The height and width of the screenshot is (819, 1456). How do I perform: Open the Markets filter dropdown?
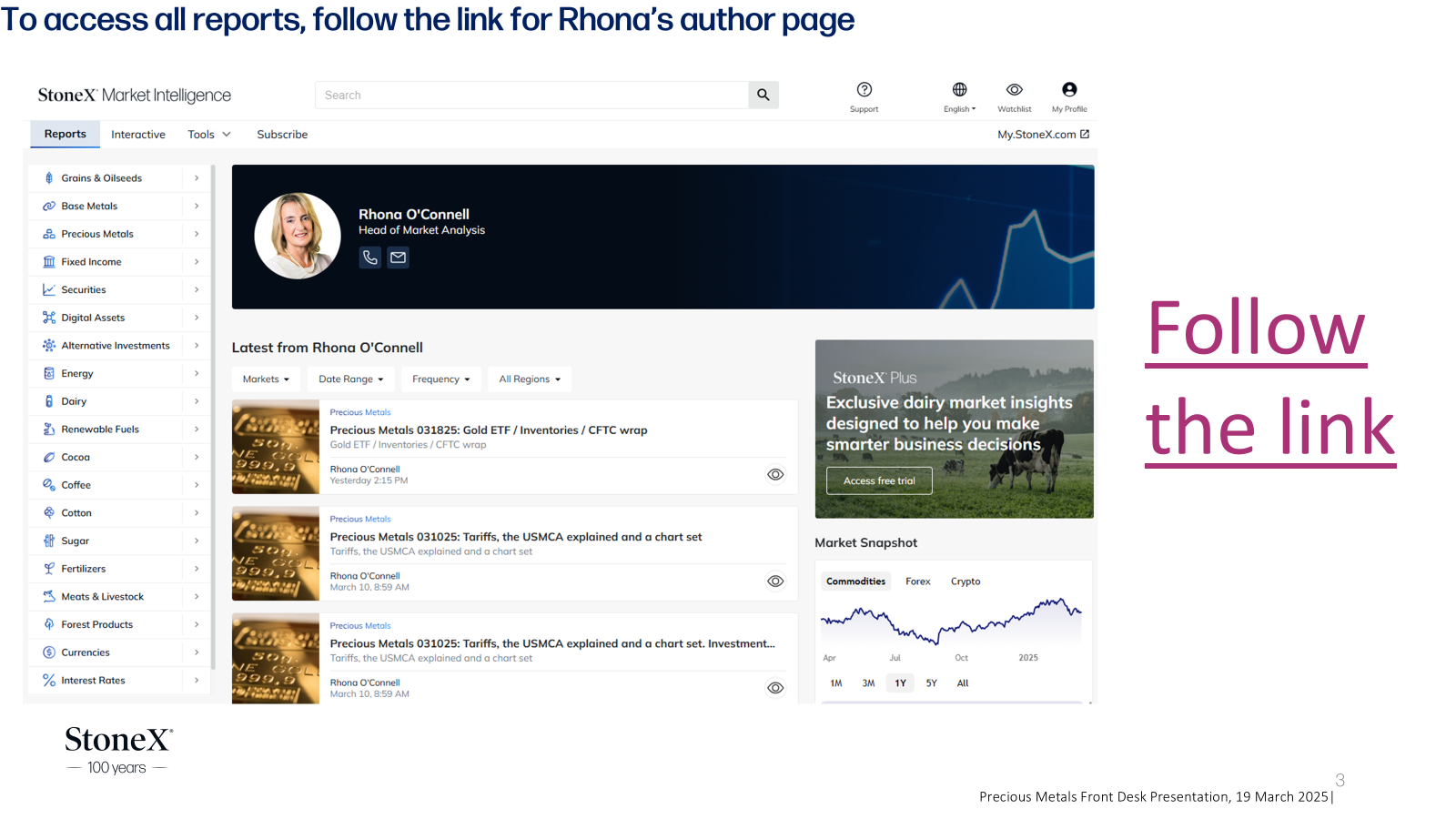[266, 379]
